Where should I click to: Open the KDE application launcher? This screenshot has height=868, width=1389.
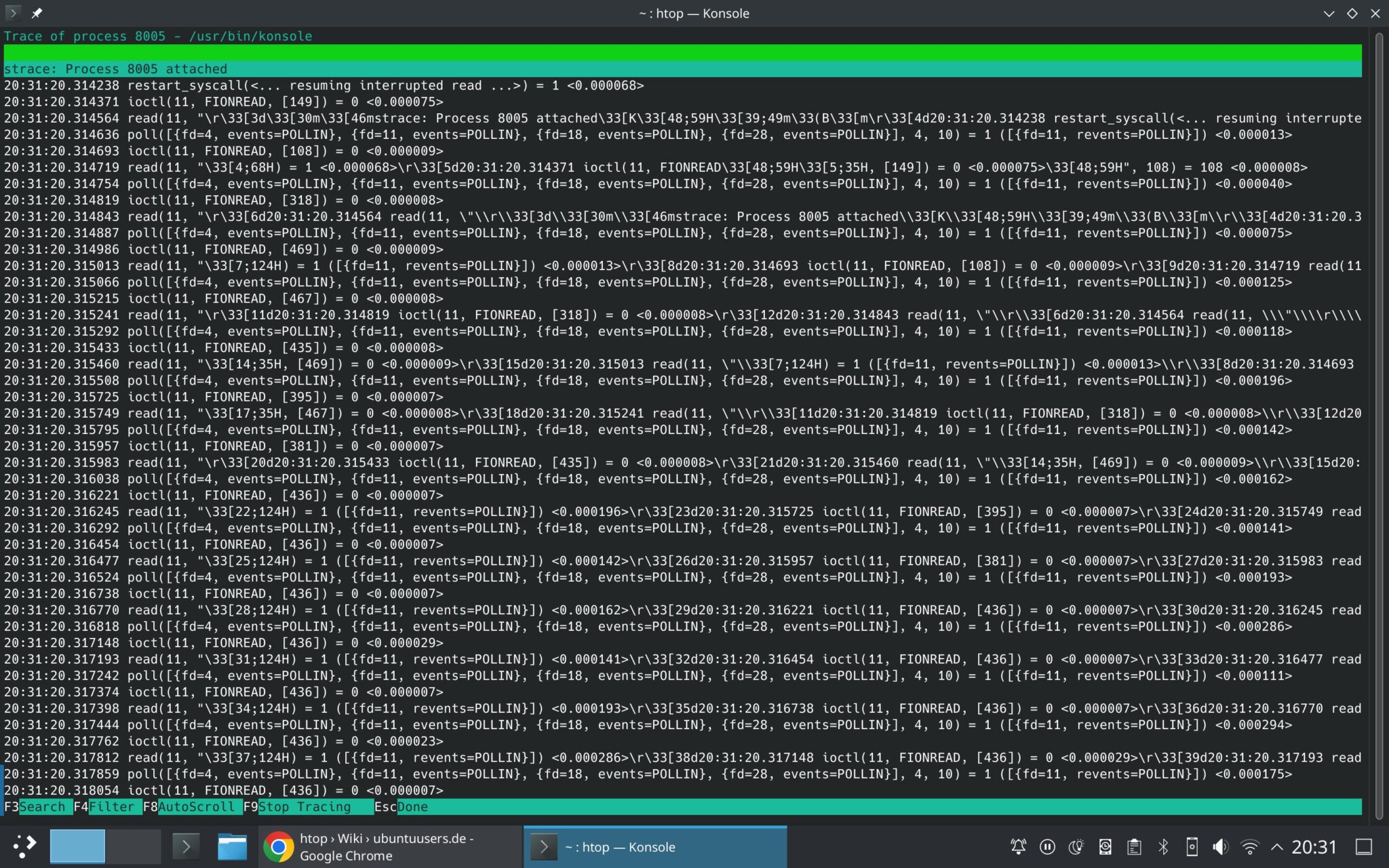click(27, 846)
